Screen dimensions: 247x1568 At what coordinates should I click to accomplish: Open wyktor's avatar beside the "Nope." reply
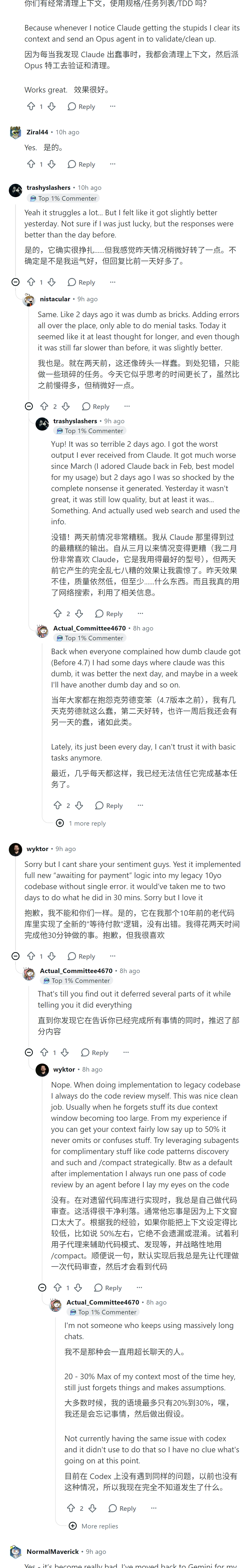(42, 1069)
